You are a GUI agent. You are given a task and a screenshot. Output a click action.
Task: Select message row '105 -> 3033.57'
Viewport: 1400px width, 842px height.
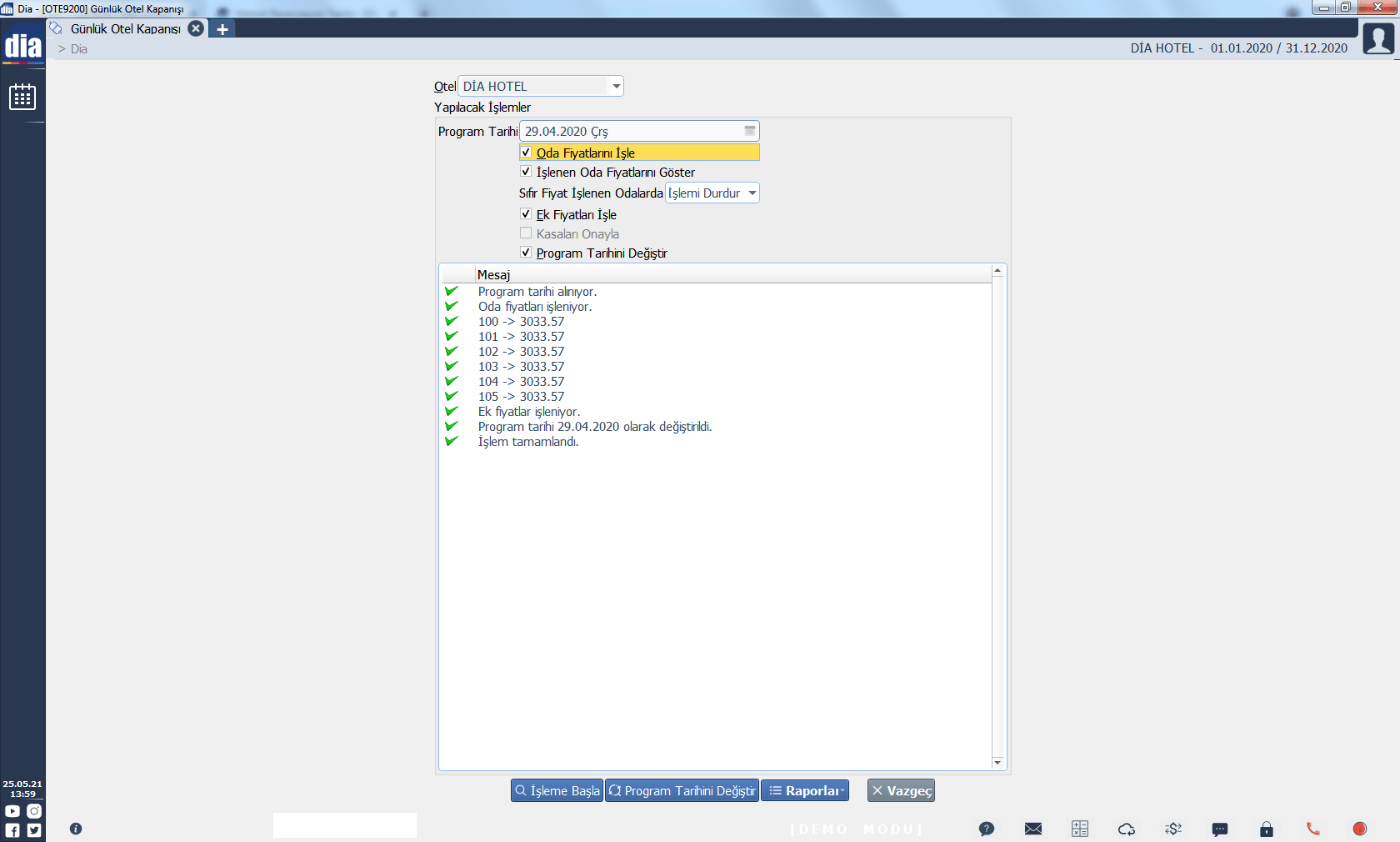point(717,397)
